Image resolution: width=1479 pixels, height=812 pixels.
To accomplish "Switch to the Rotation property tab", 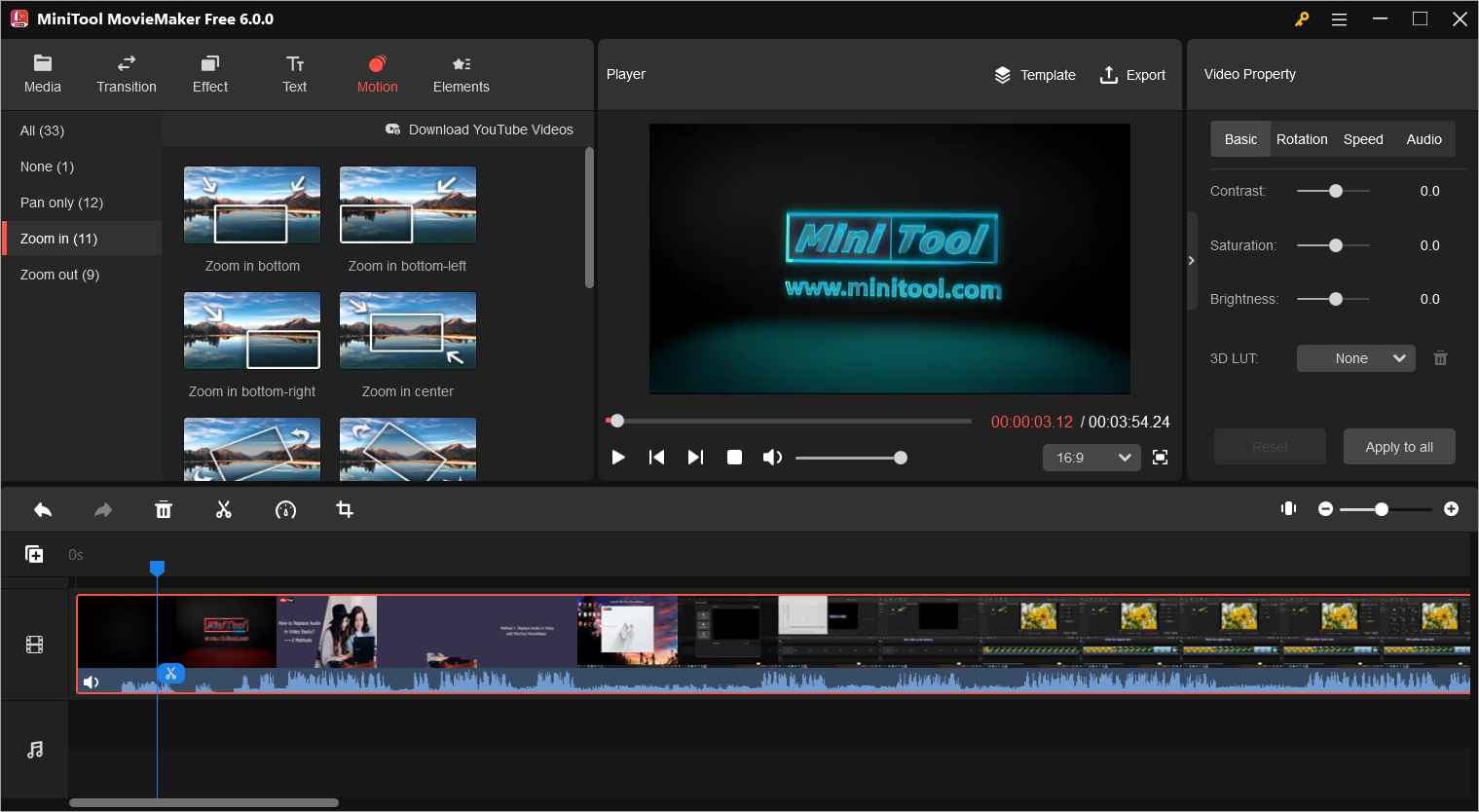I will click(x=1302, y=139).
